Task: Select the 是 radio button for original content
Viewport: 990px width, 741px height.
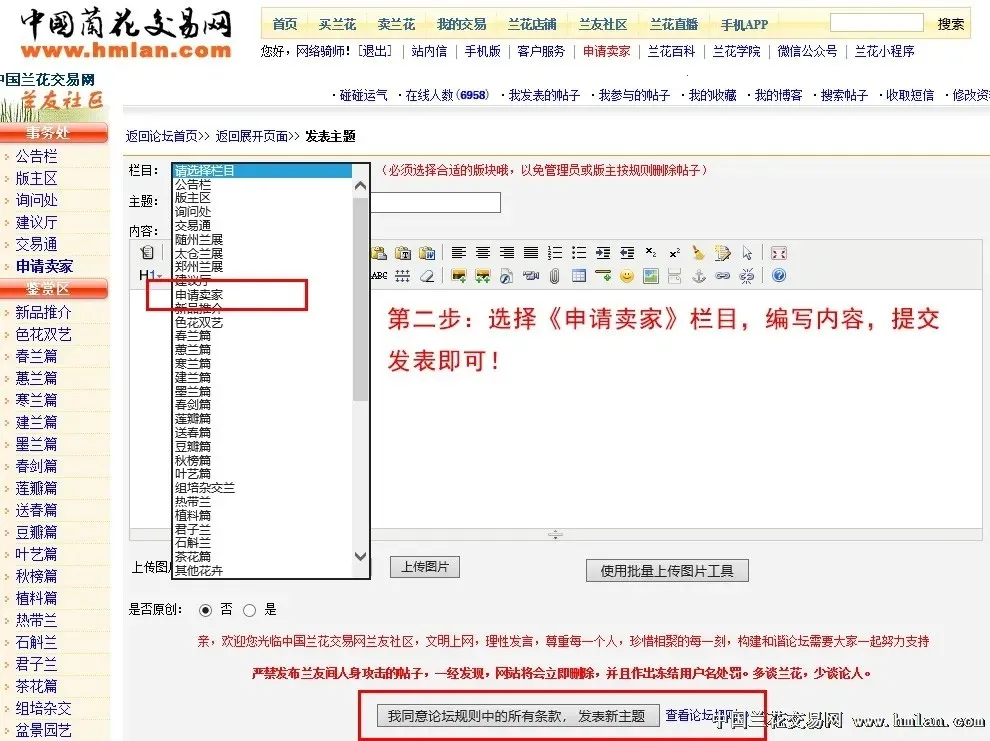Action: [x=250, y=610]
